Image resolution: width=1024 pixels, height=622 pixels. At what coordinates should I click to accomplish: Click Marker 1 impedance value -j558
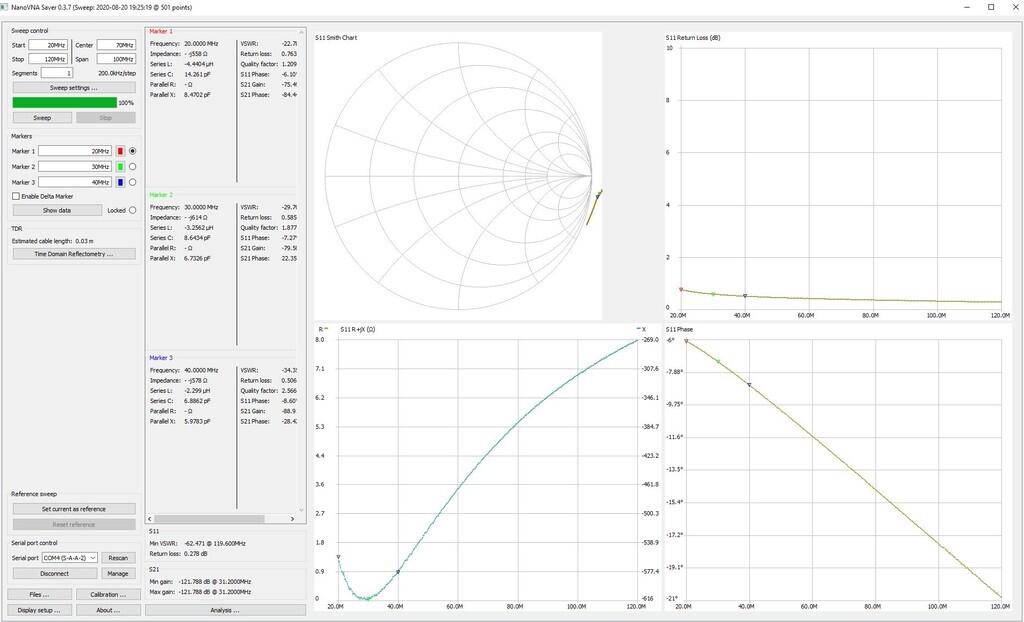(197, 54)
